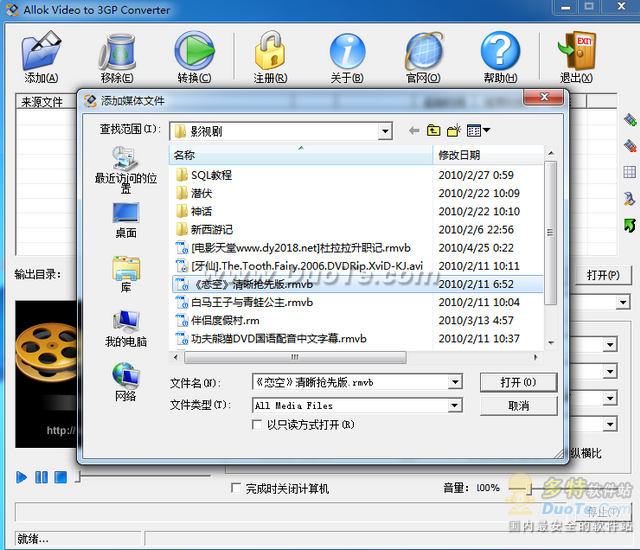The width and height of the screenshot is (640, 550).
Task: Click the 打开(P) output folder button
Action: tap(603, 275)
